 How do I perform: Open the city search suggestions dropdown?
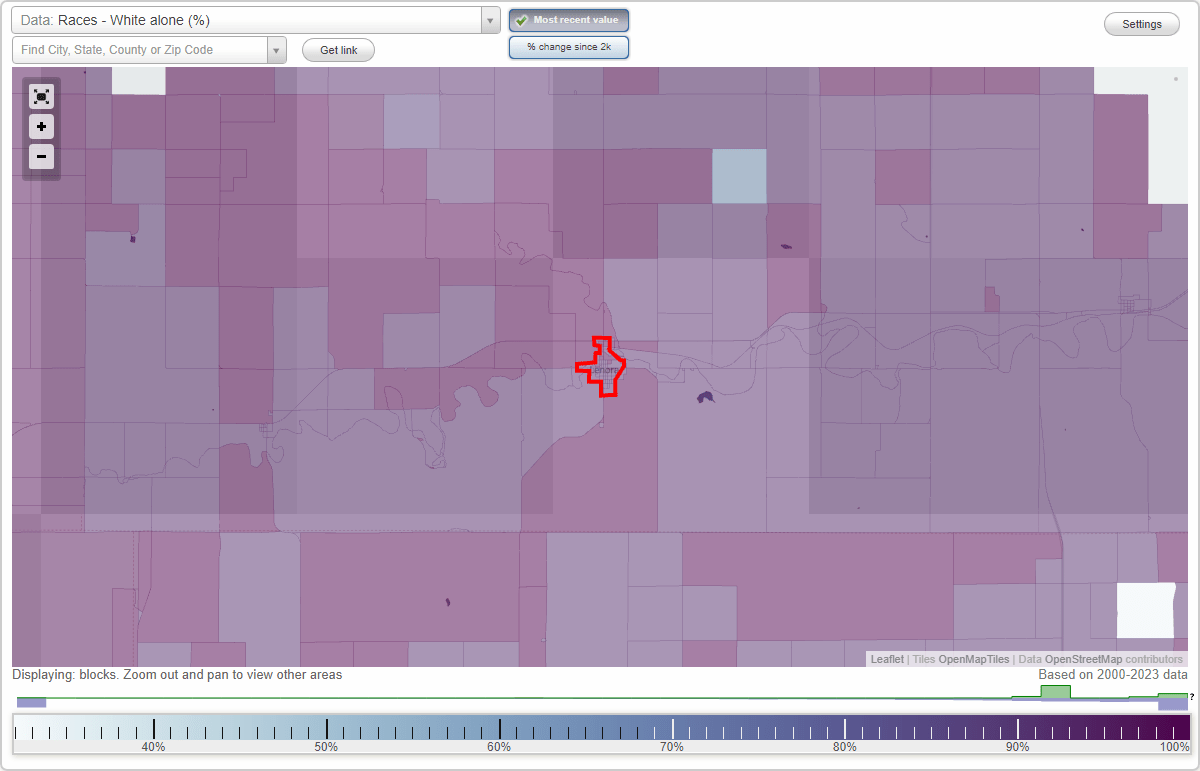pyautogui.click(x=277, y=49)
